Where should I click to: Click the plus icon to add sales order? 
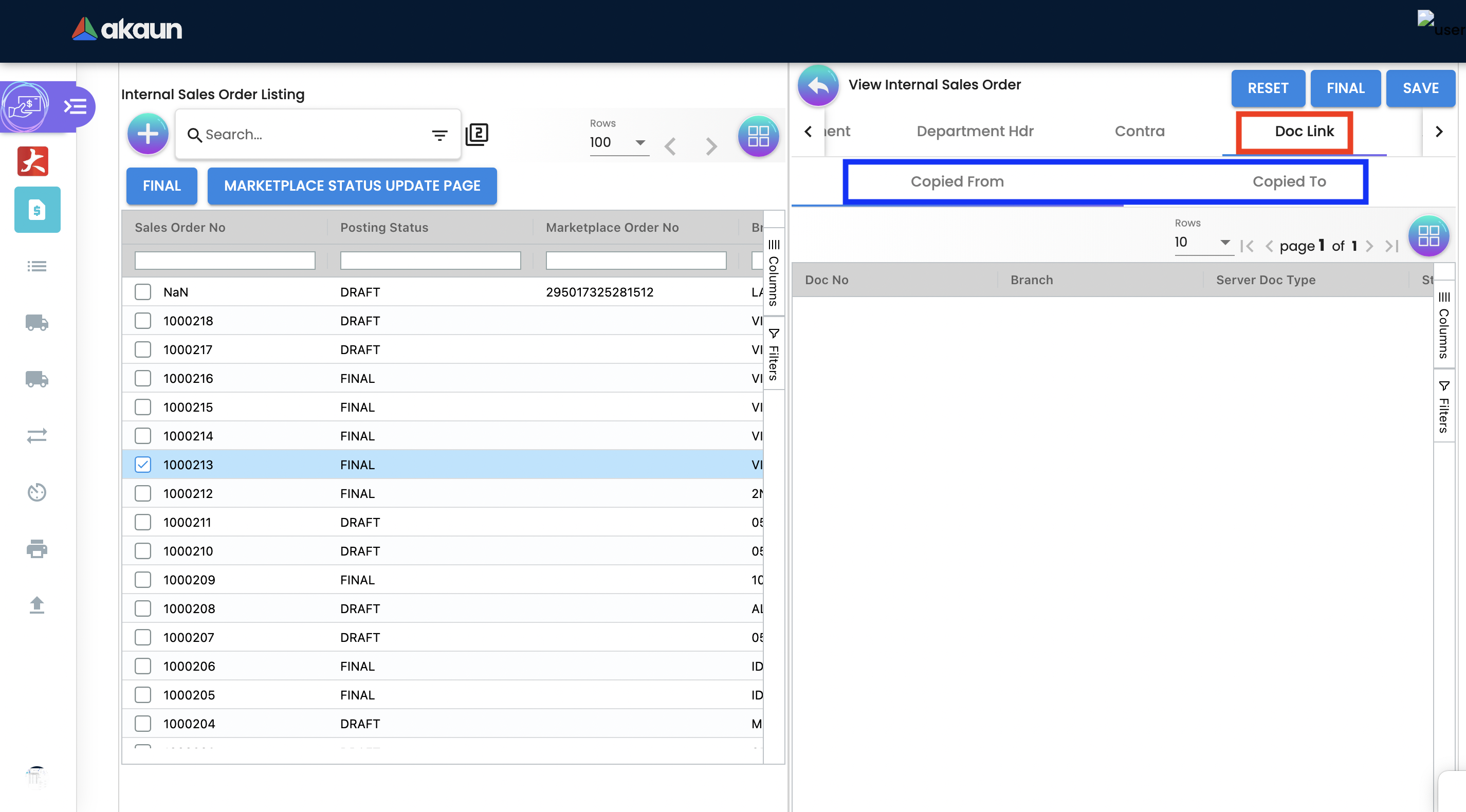(148, 134)
